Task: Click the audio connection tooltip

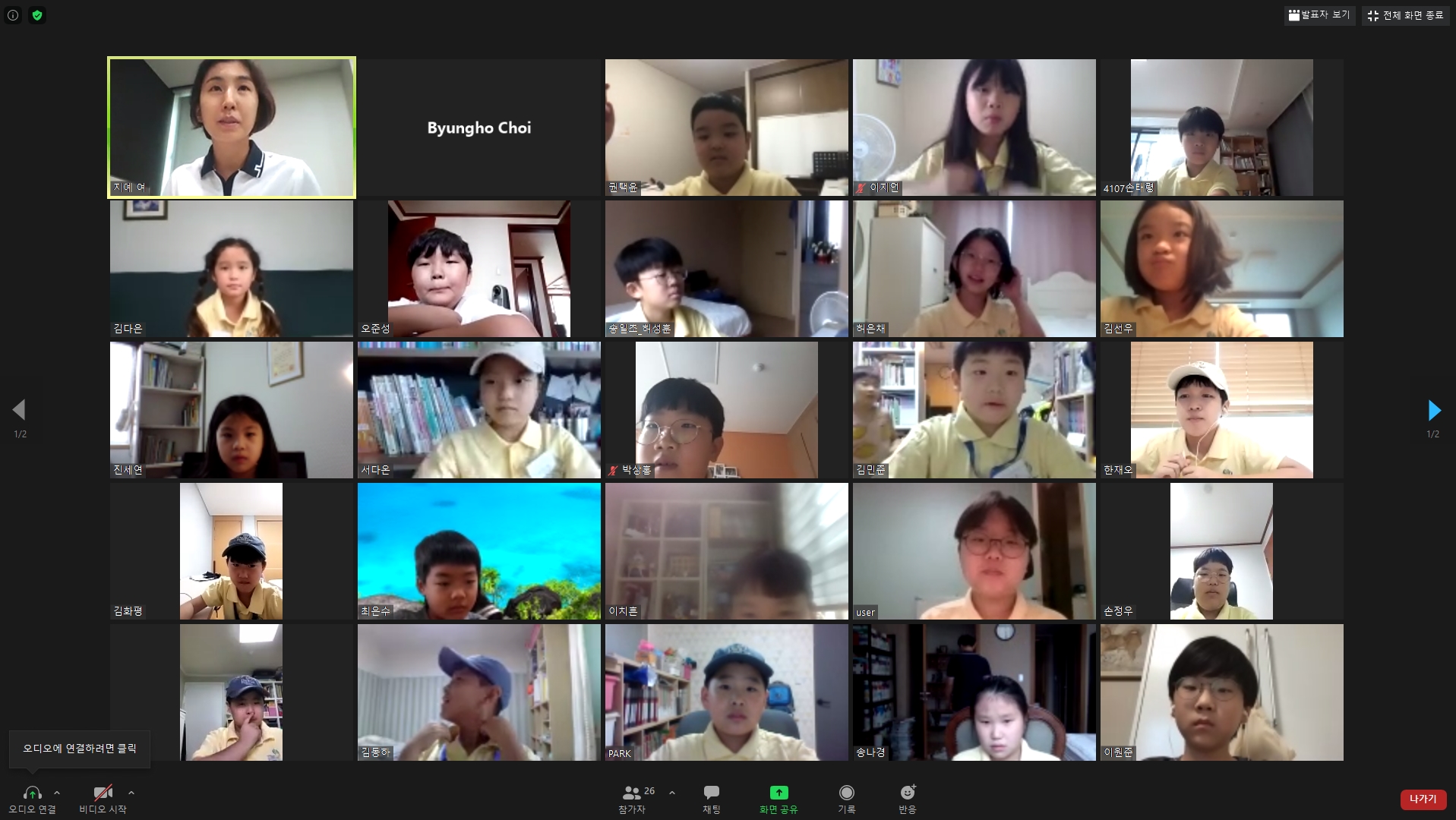Action: tap(80, 749)
